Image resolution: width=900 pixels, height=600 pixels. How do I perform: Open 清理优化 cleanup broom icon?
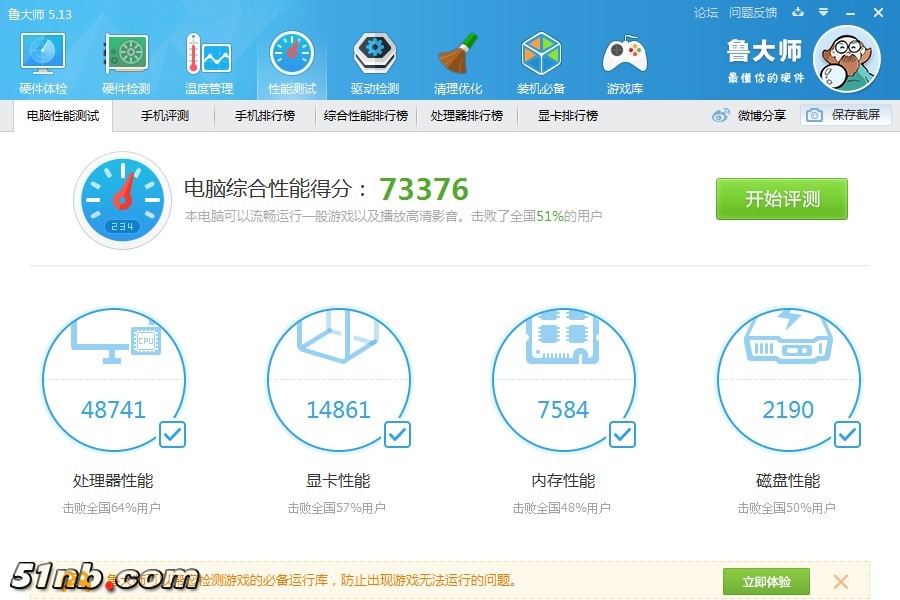[x=457, y=62]
